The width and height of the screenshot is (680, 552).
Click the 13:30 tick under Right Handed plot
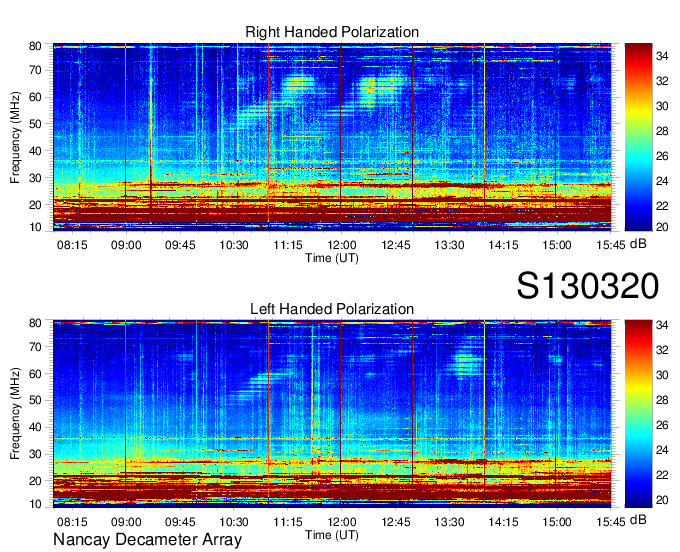point(449,245)
